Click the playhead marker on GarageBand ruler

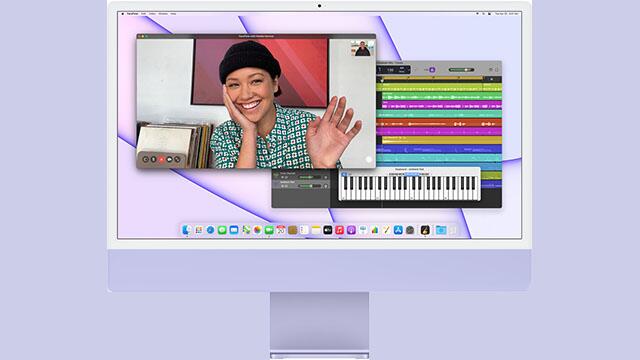[382, 80]
